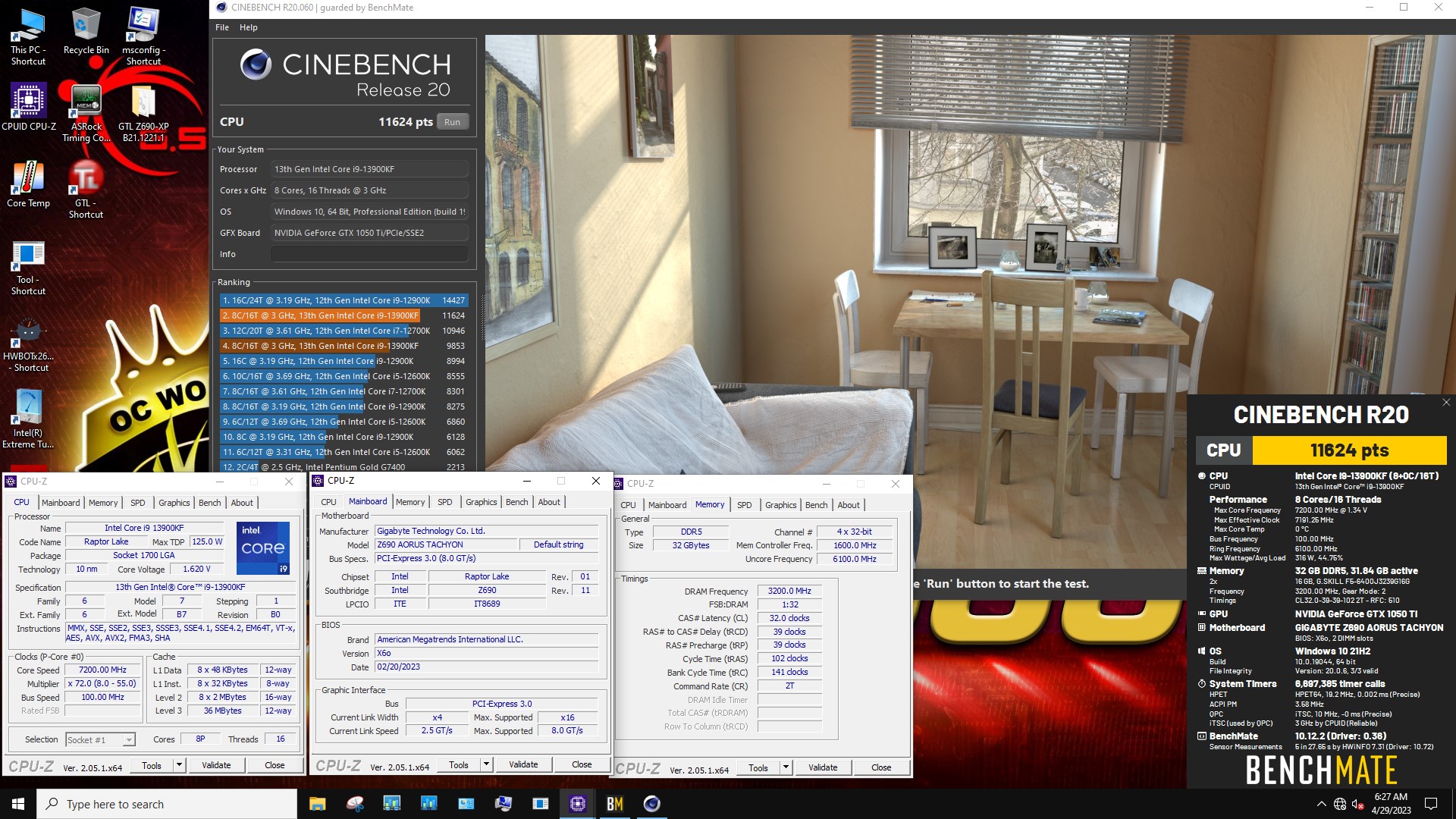This screenshot has height=819, width=1456.
Task: Click the network globe tray icon
Action: pos(1340,804)
